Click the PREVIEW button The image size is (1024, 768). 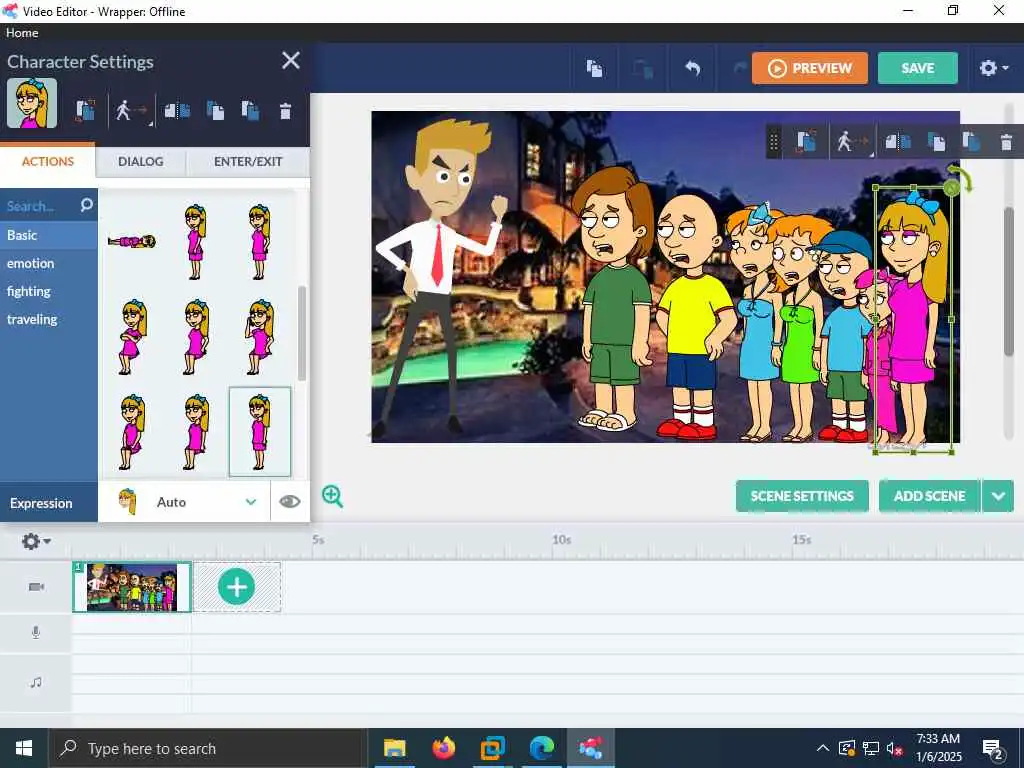pyautogui.click(x=810, y=68)
